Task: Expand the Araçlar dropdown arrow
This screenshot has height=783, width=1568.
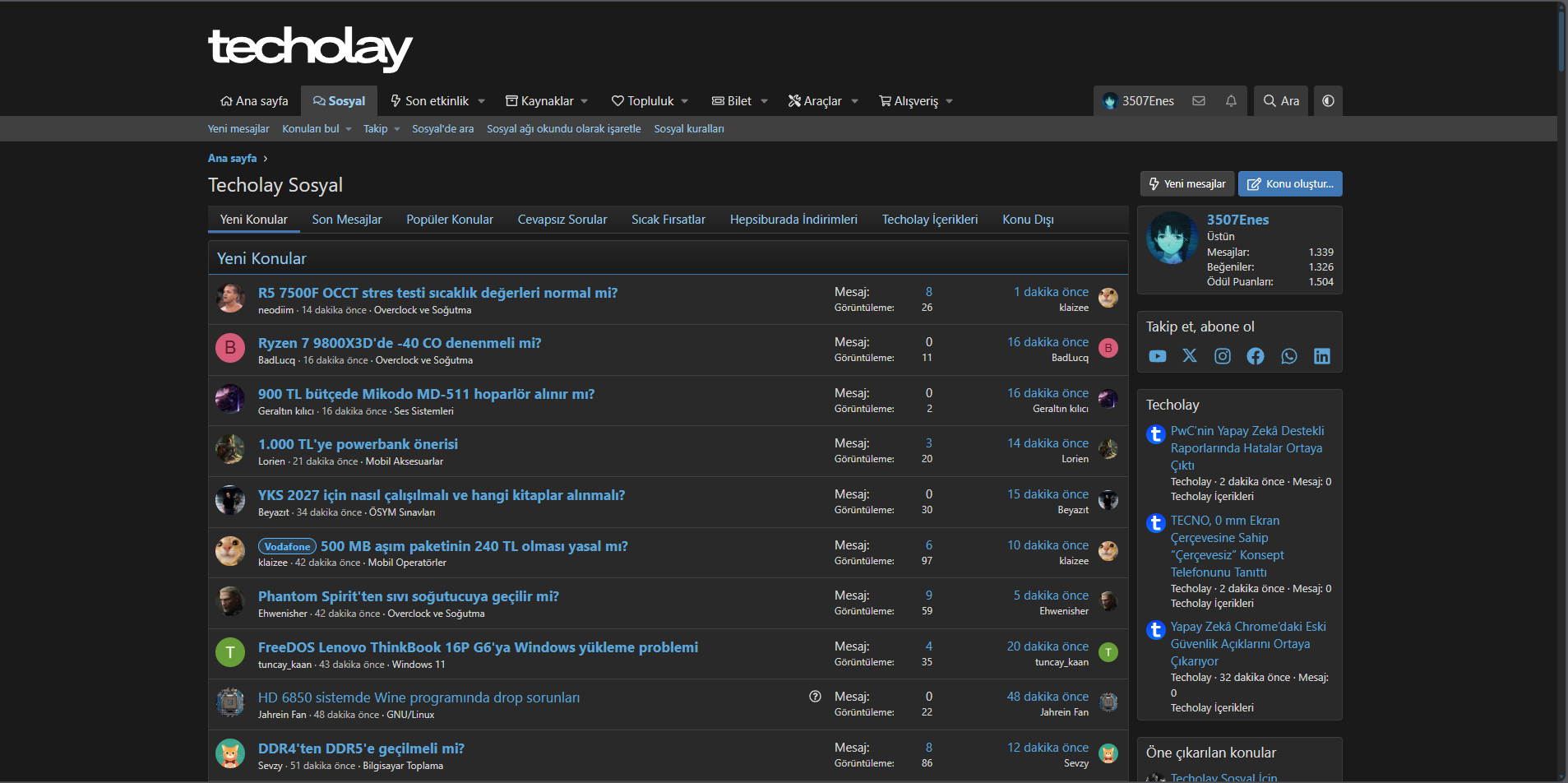Action: click(855, 101)
